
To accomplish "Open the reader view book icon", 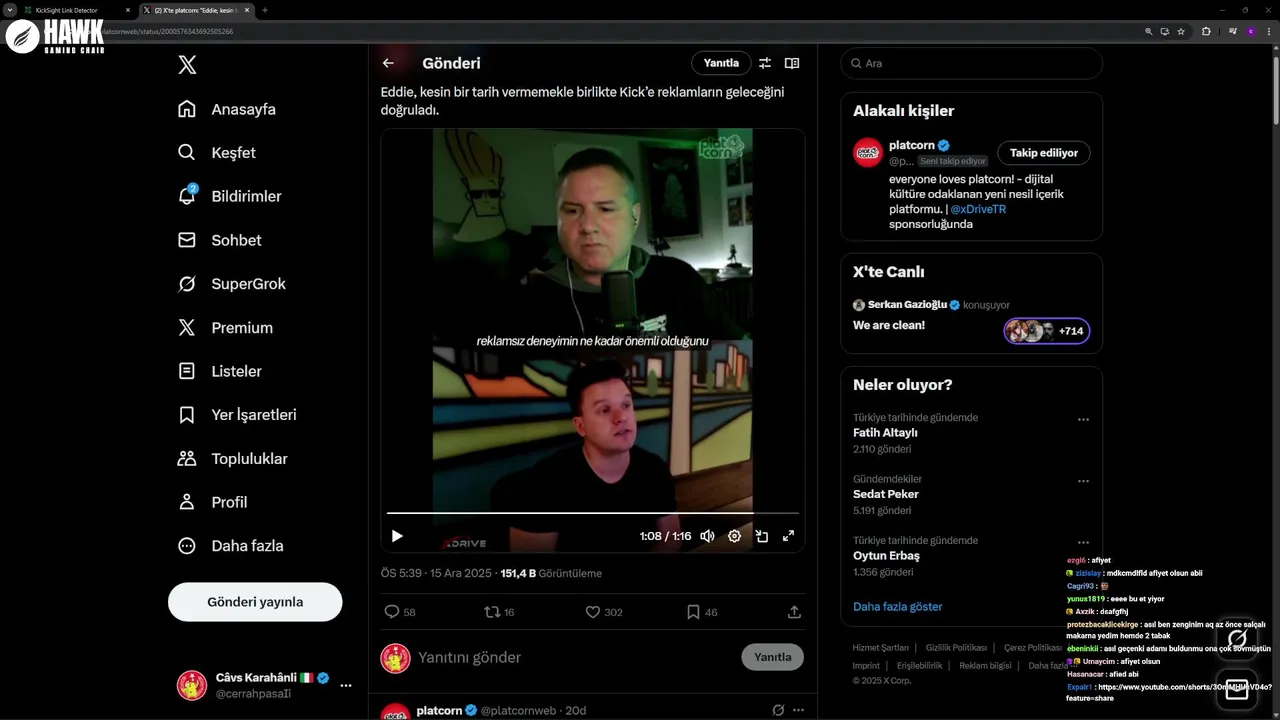I will coord(792,63).
